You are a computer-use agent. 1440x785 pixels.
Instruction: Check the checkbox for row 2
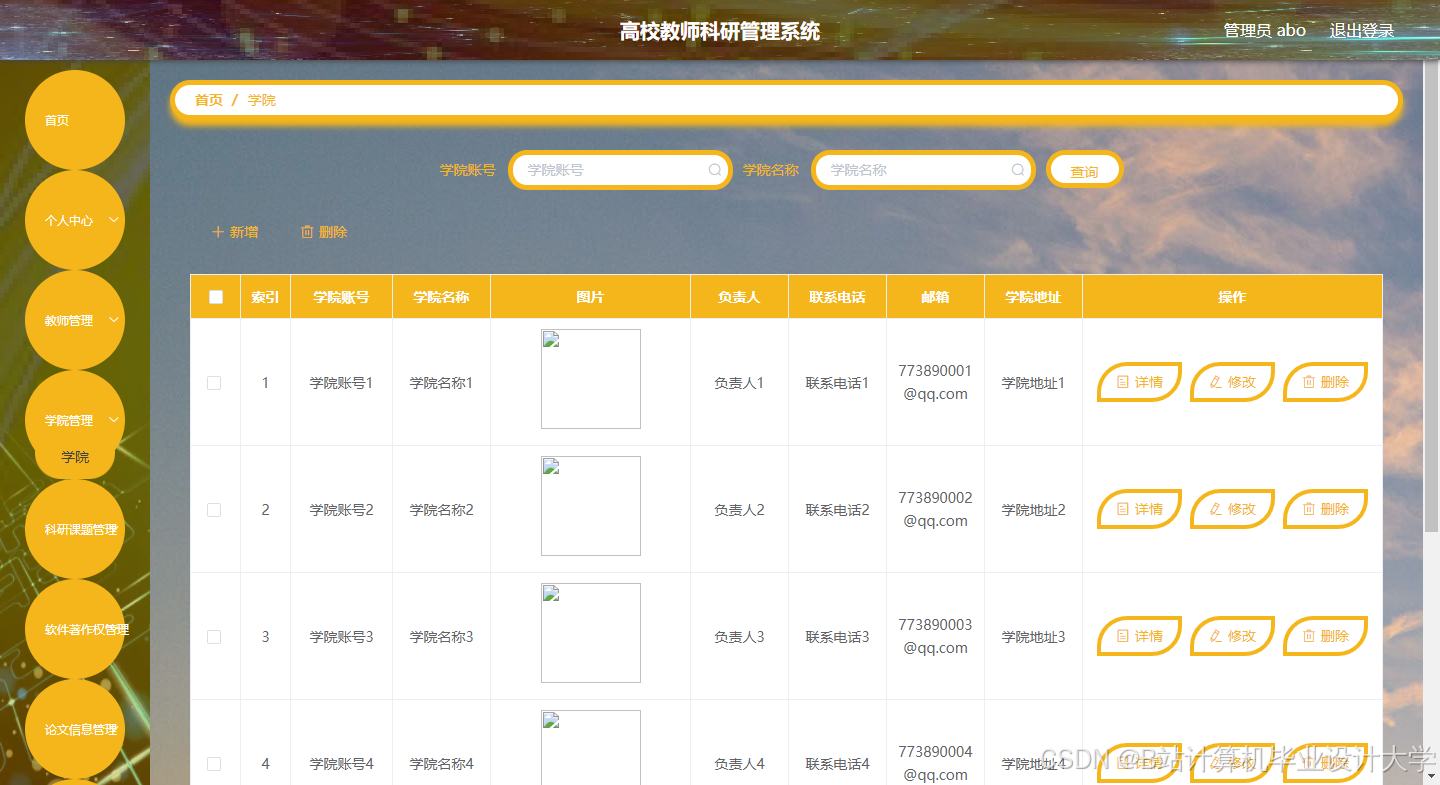click(x=214, y=510)
